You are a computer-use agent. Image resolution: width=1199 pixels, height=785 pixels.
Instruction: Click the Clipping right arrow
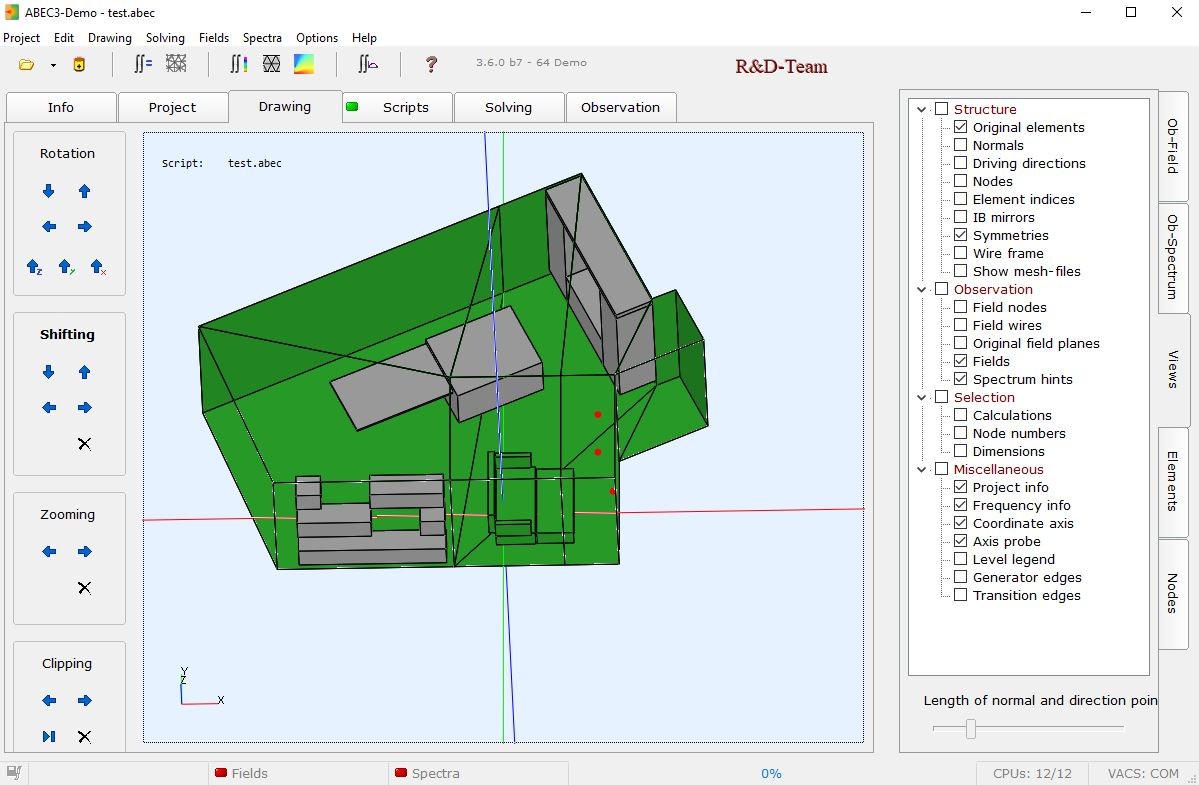84,700
